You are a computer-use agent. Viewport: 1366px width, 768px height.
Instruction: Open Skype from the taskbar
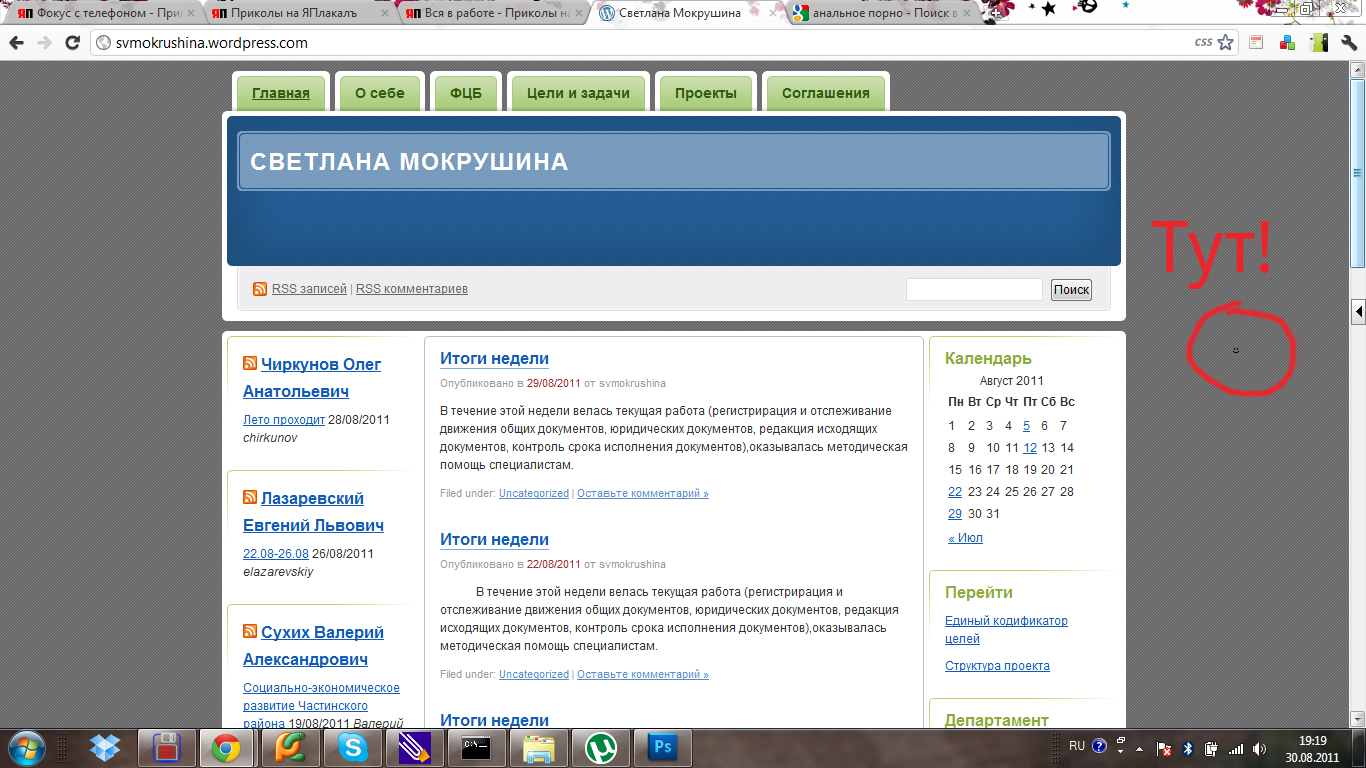351,747
